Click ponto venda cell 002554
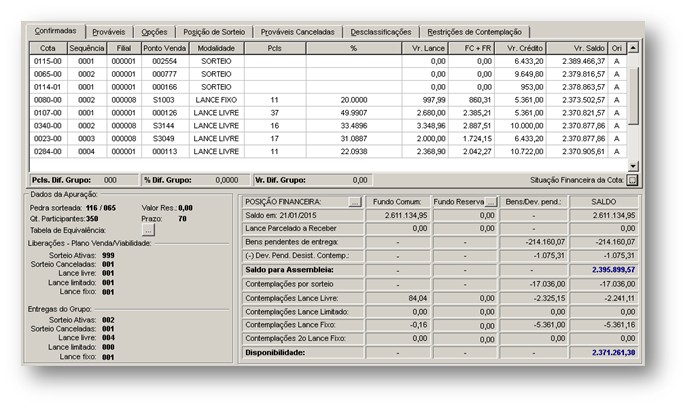The width and height of the screenshot is (687, 408). tap(165, 61)
